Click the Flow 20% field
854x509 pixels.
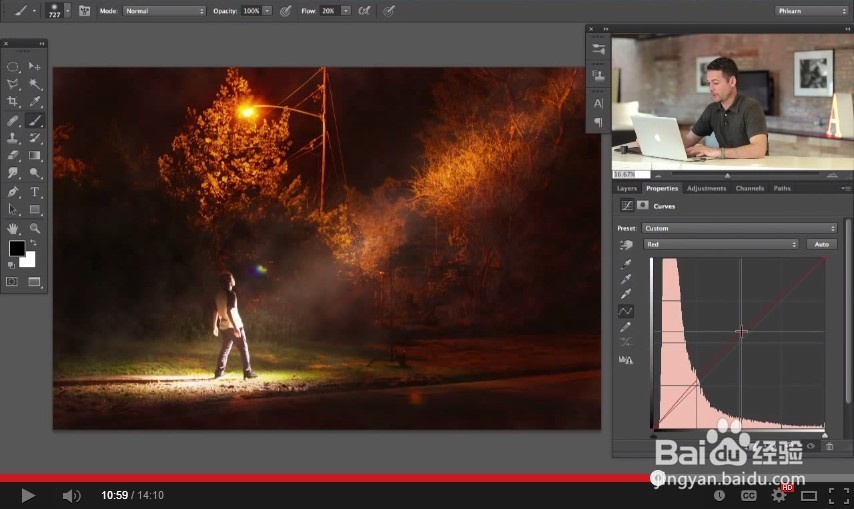(330, 11)
